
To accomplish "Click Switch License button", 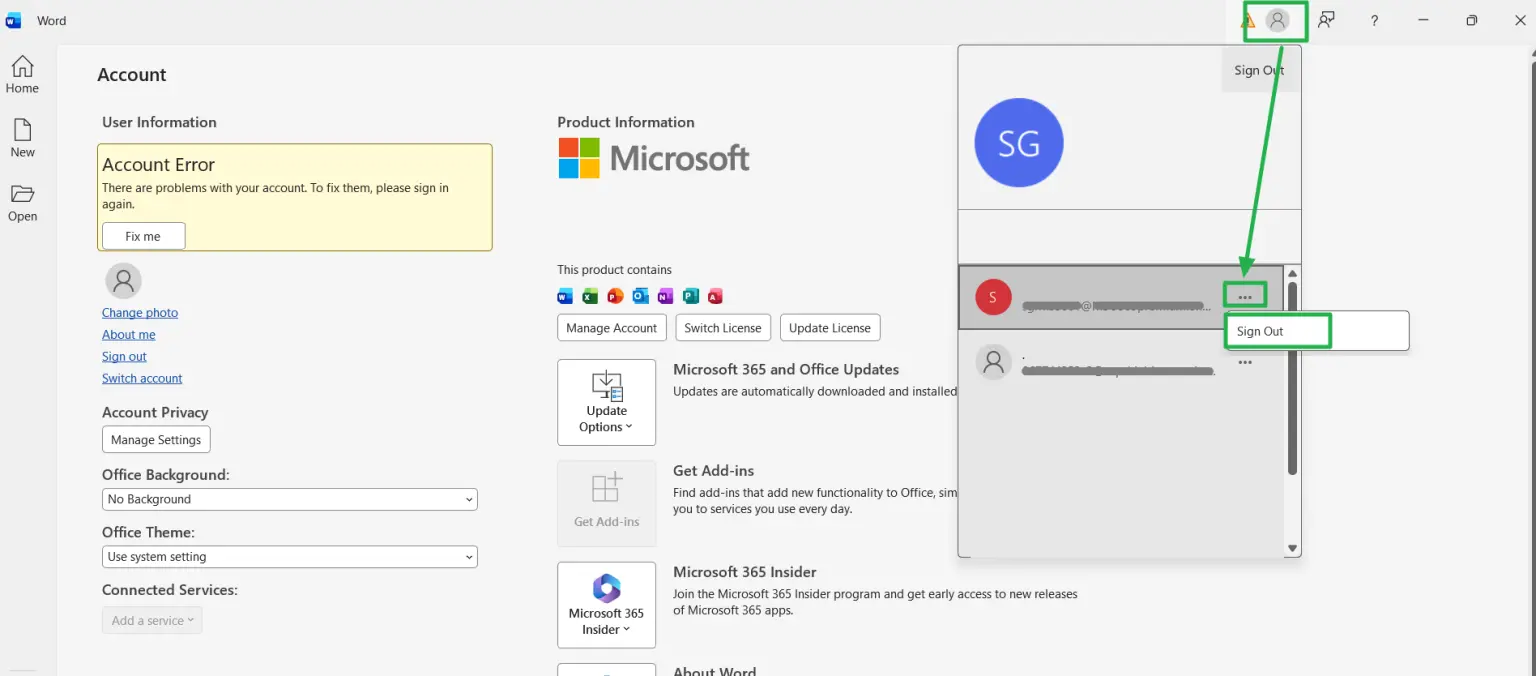I will pos(723,328).
